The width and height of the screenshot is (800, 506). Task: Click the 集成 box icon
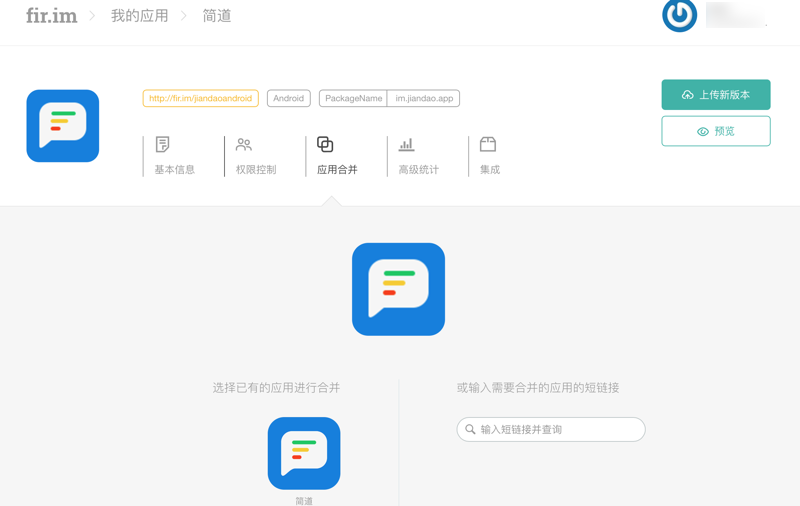pos(488,144)
